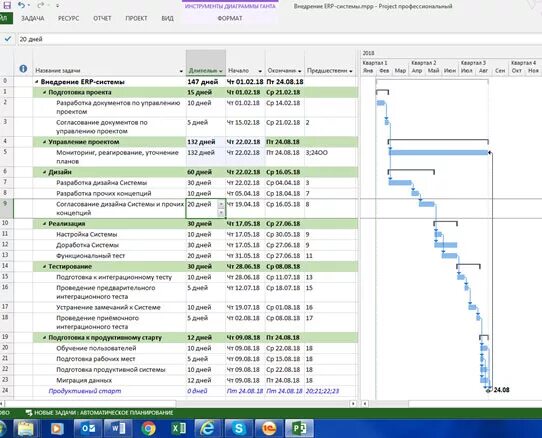Select the Продуктивный старт milestone task name
Viewport: 542px width, 438px height.
(85, 391)
